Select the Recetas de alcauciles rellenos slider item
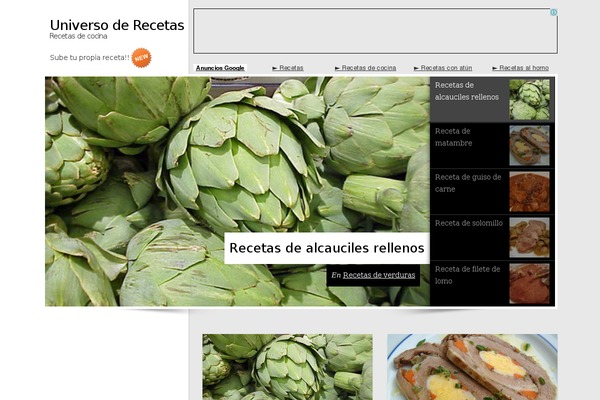This screenshot has height=400, width=600. [492, 100]
